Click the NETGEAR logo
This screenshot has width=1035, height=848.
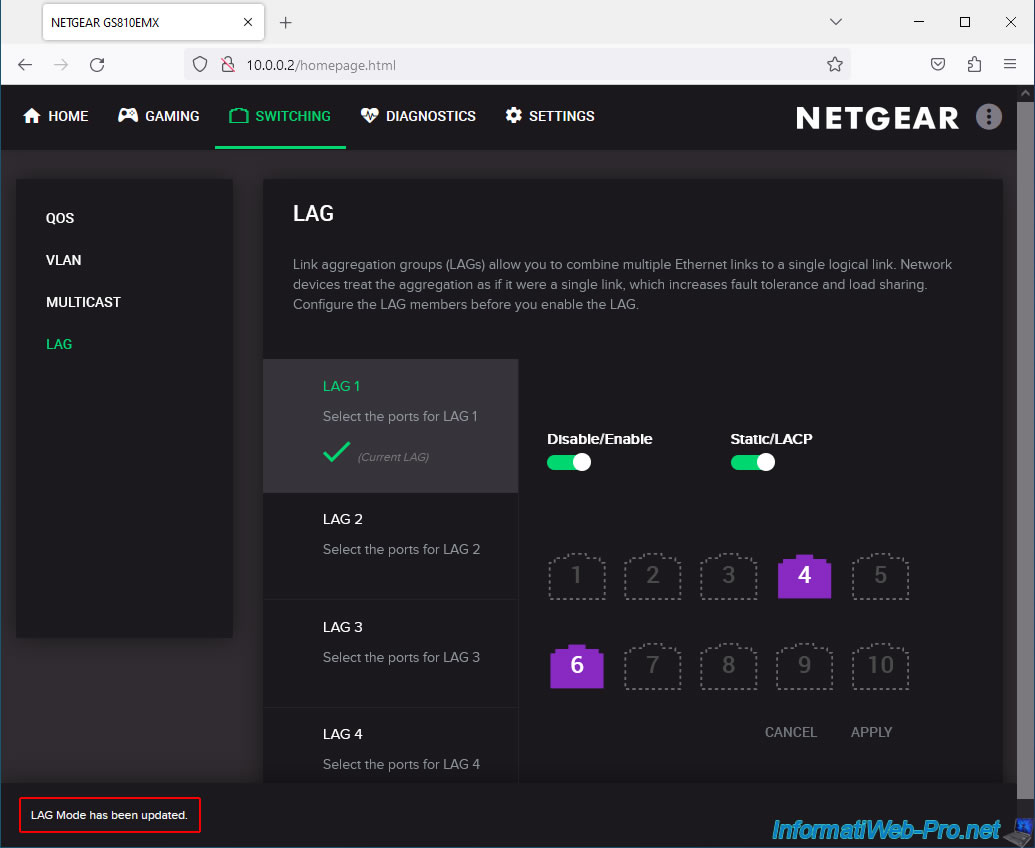click(x=877, y=118)
